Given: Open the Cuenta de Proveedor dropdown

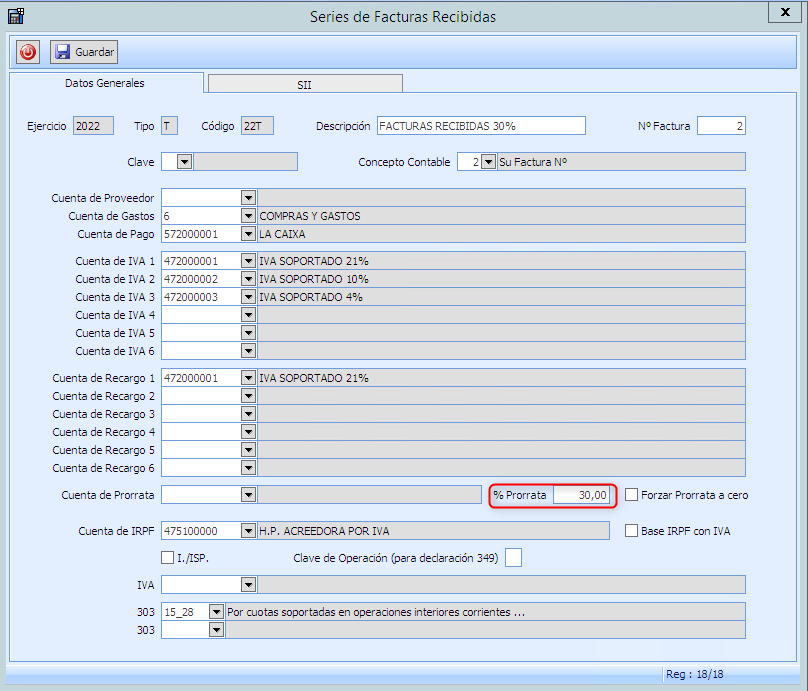Looking at the screenshot, I should tap(248, 198).
